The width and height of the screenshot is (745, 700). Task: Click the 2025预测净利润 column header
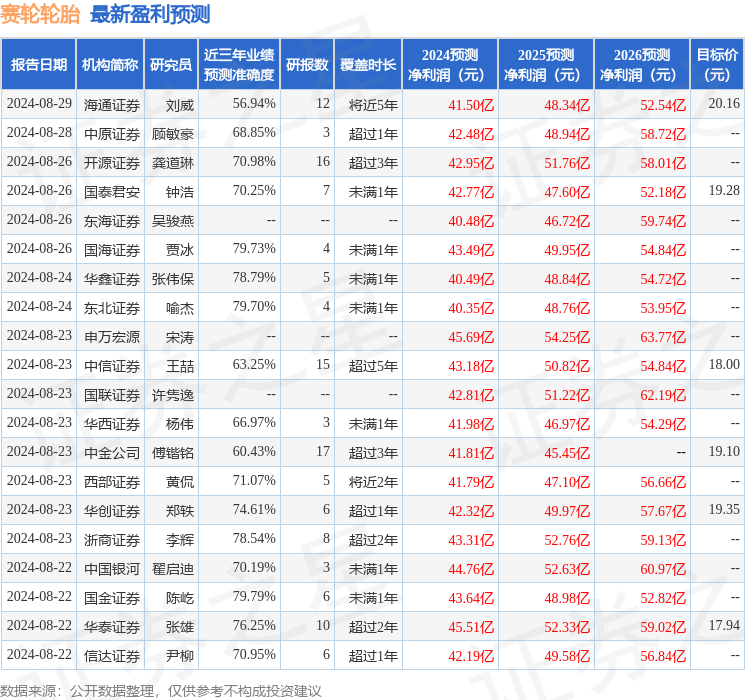546,64
